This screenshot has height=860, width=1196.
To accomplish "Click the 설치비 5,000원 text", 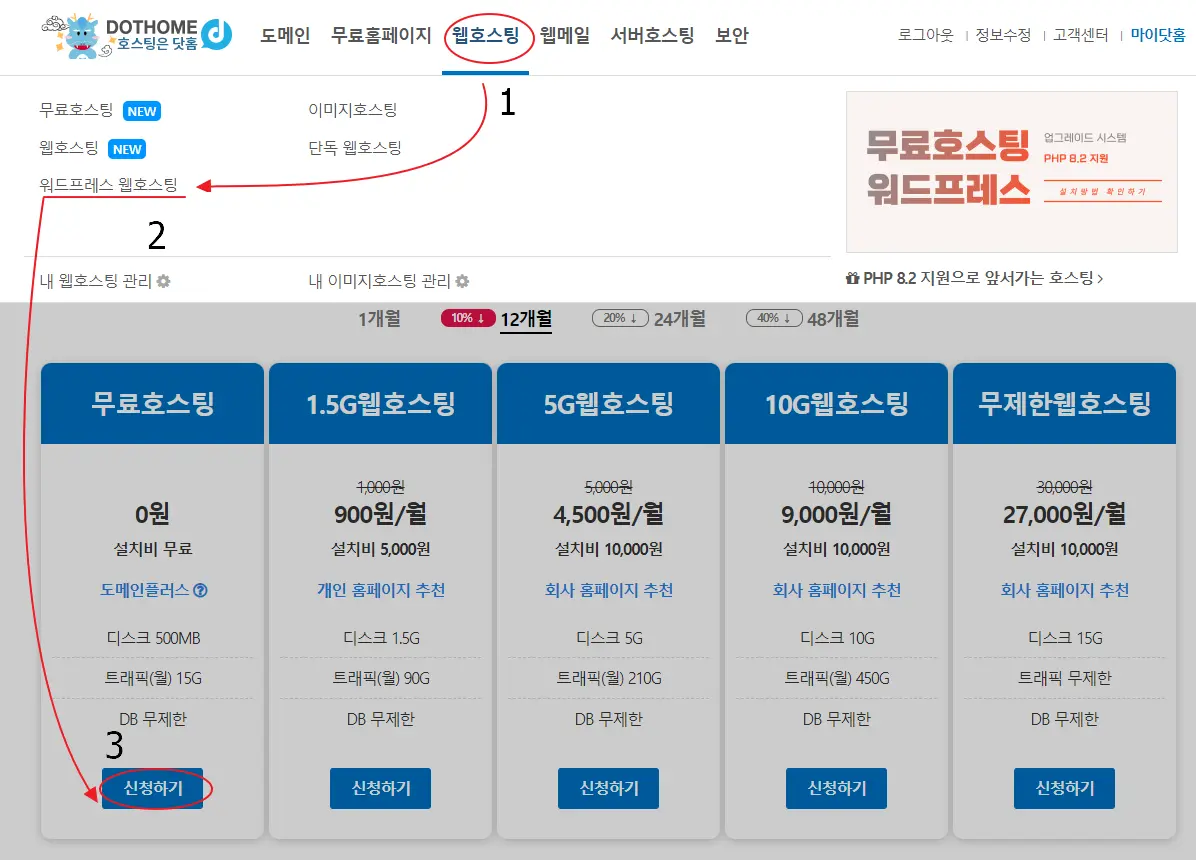I will pos(381,549).
